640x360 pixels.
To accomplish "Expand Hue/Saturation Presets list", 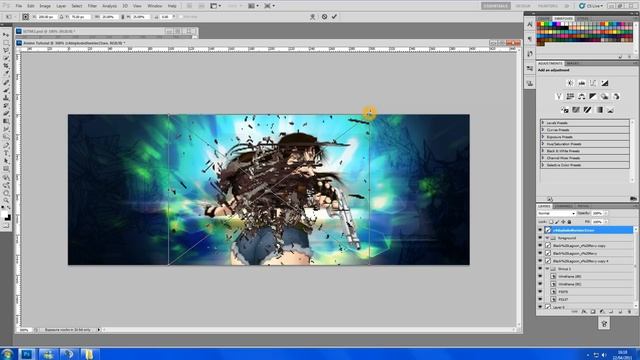I will click(x=543, y=144).
